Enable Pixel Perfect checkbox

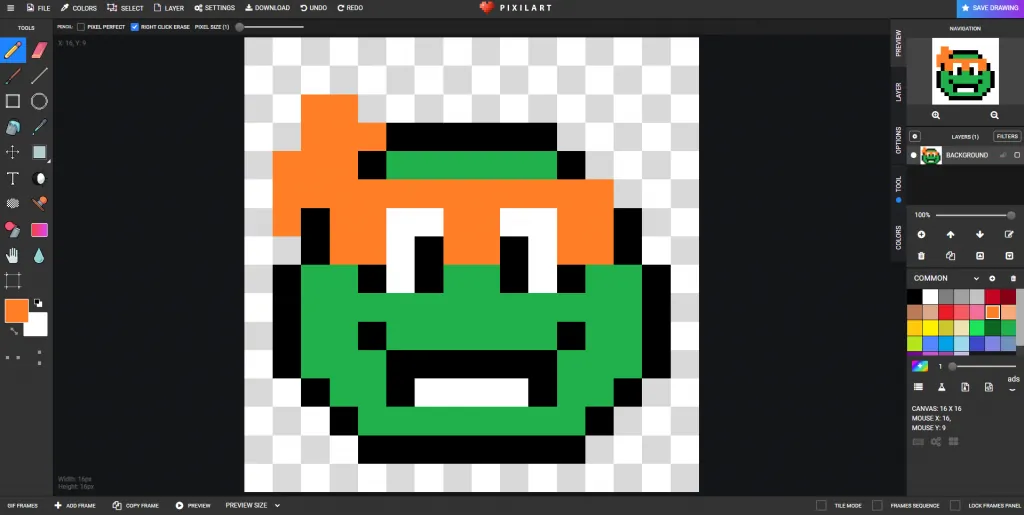(x=81, y=27)
